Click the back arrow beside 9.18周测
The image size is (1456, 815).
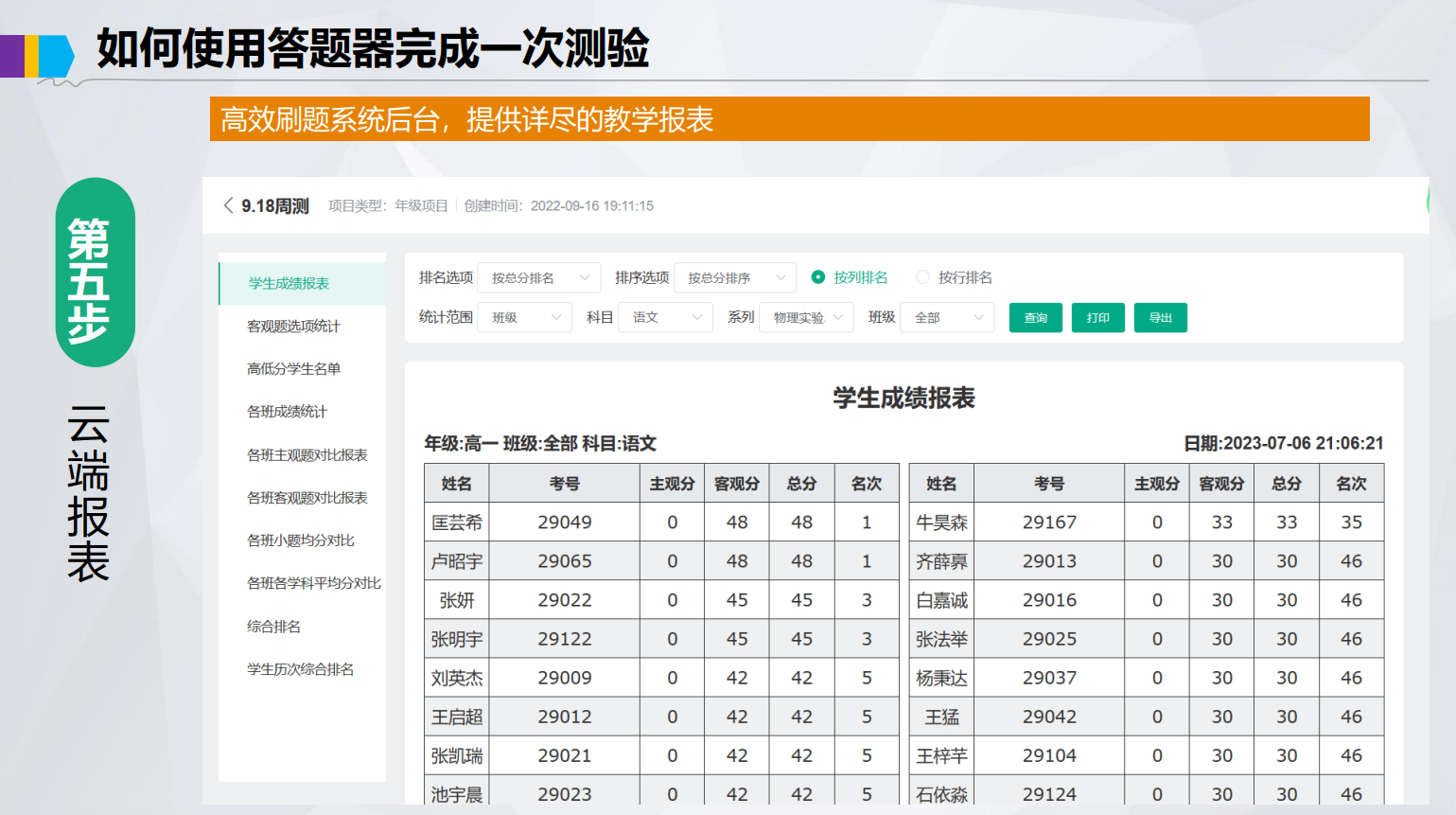pos(228,205)
